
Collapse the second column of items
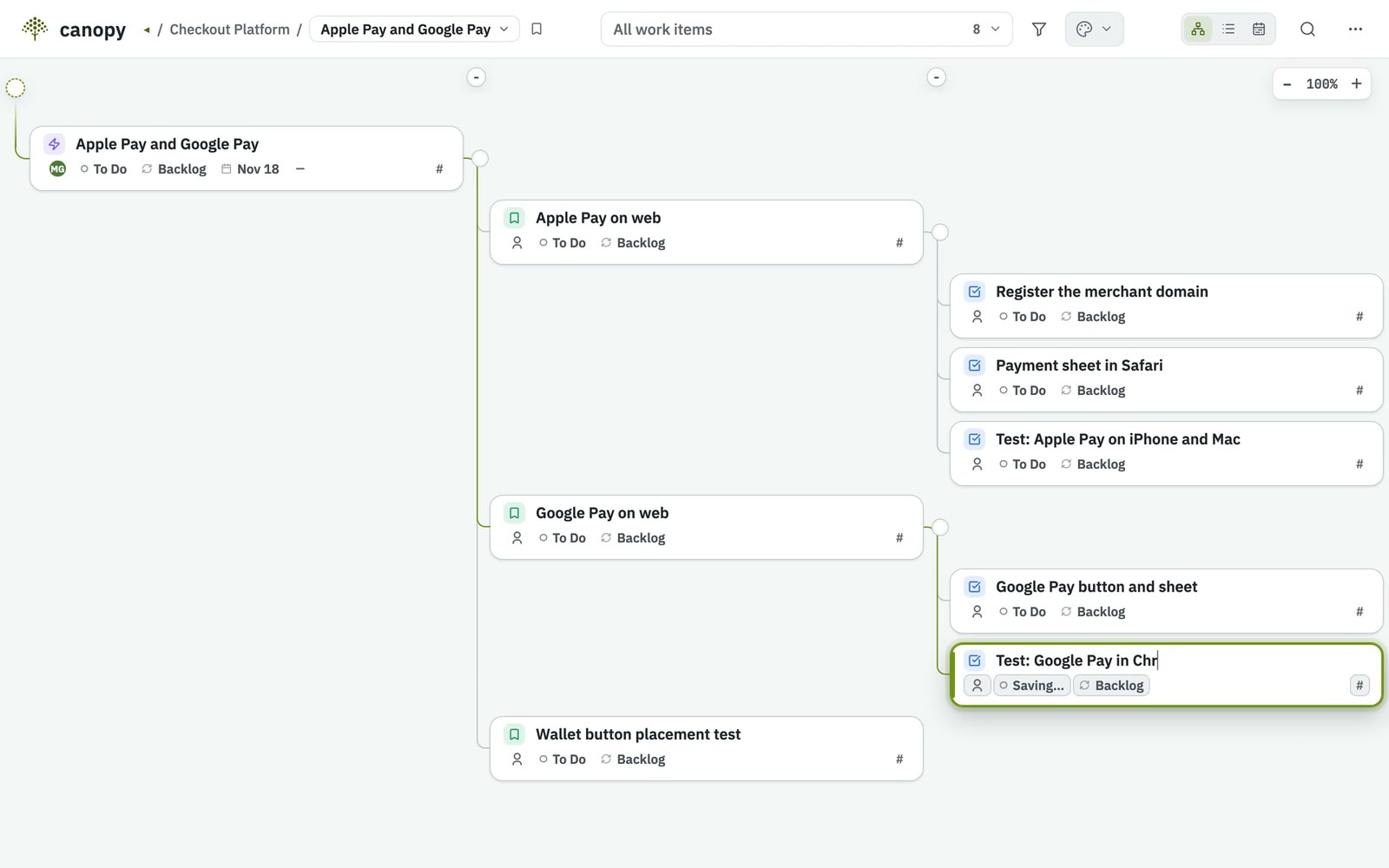click(x=476, y=77)
